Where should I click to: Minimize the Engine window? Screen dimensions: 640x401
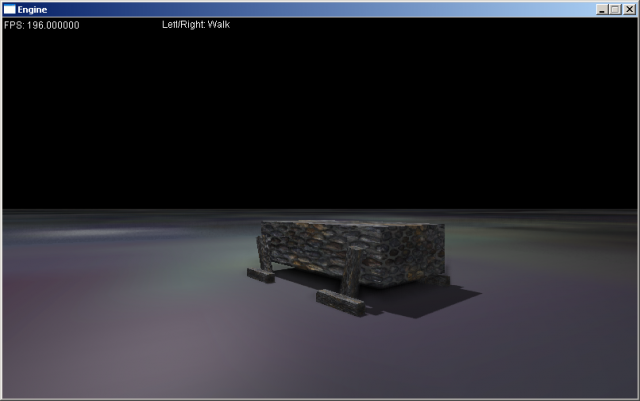click(602, 9)
